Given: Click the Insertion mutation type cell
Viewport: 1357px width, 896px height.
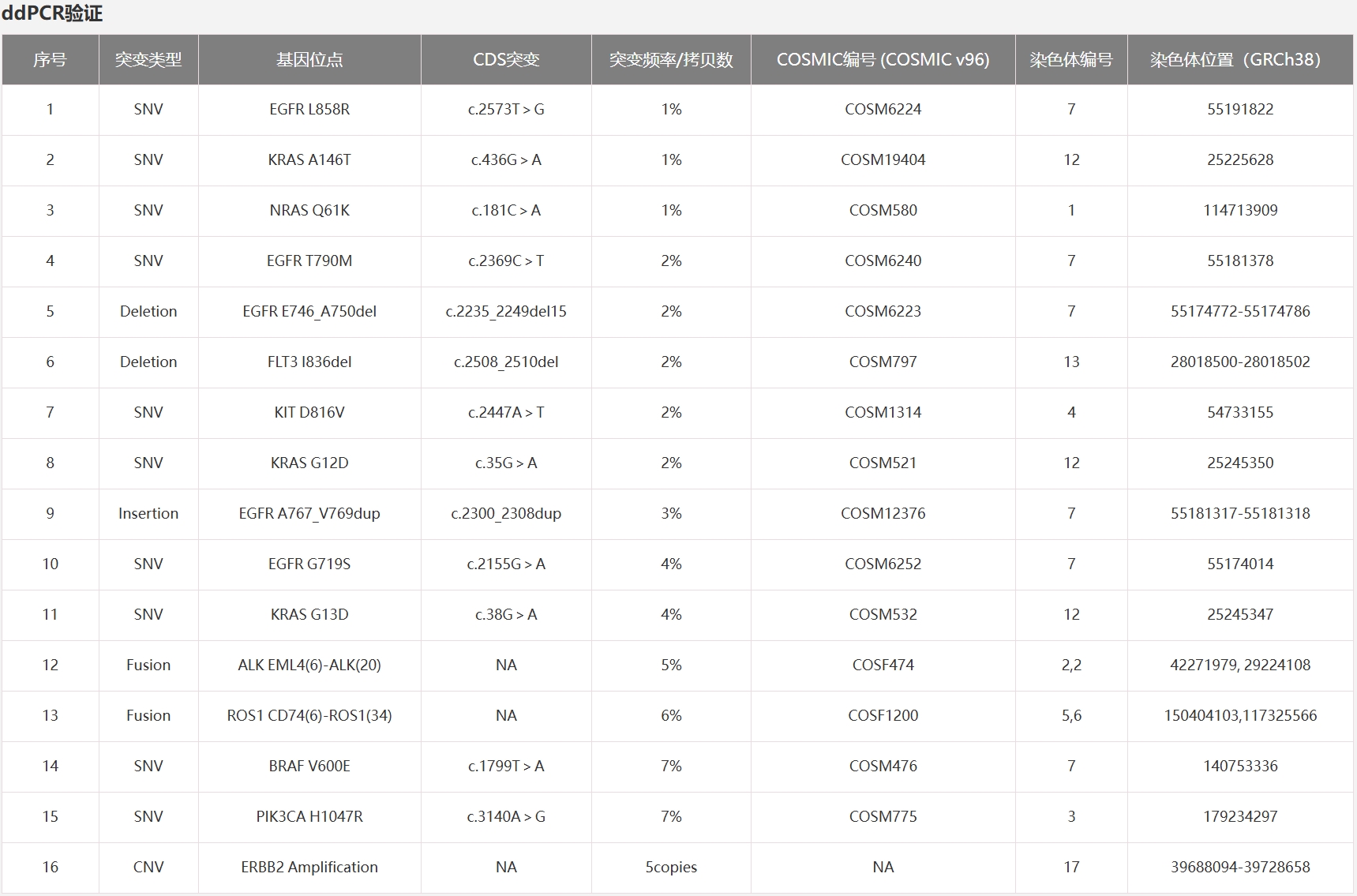Looking at the screenshot, I should pos(148,514).
